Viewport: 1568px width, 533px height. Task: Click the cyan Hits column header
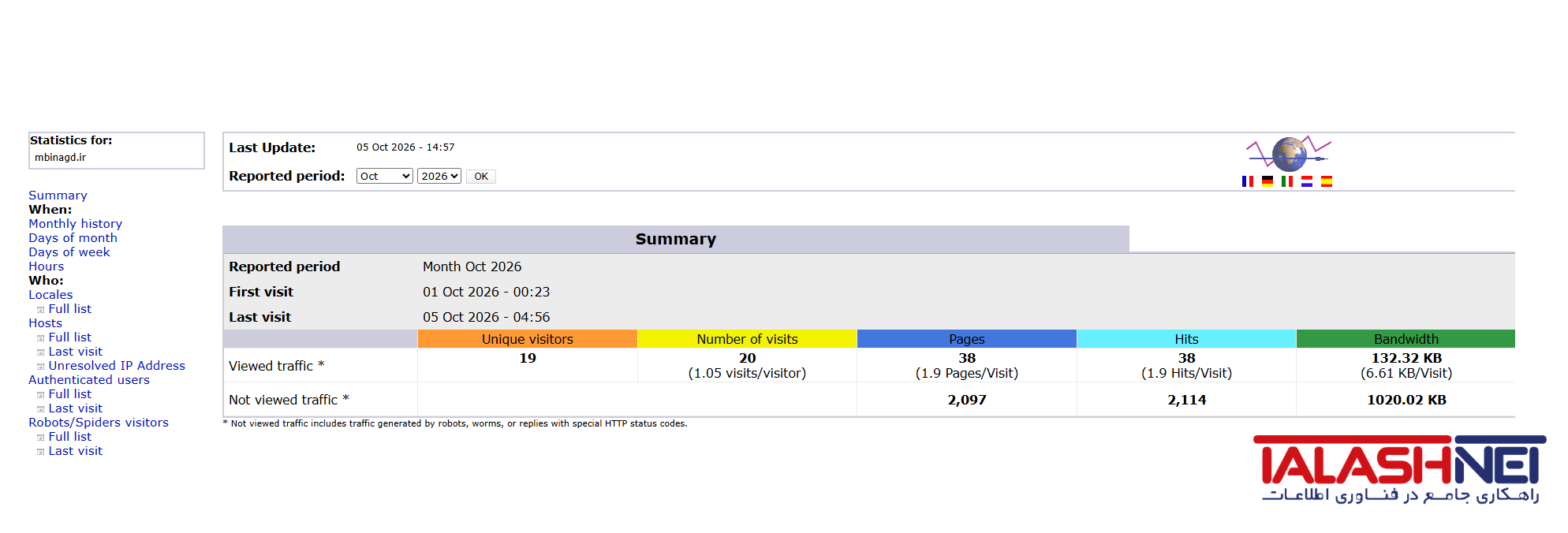pos(1186,339)
